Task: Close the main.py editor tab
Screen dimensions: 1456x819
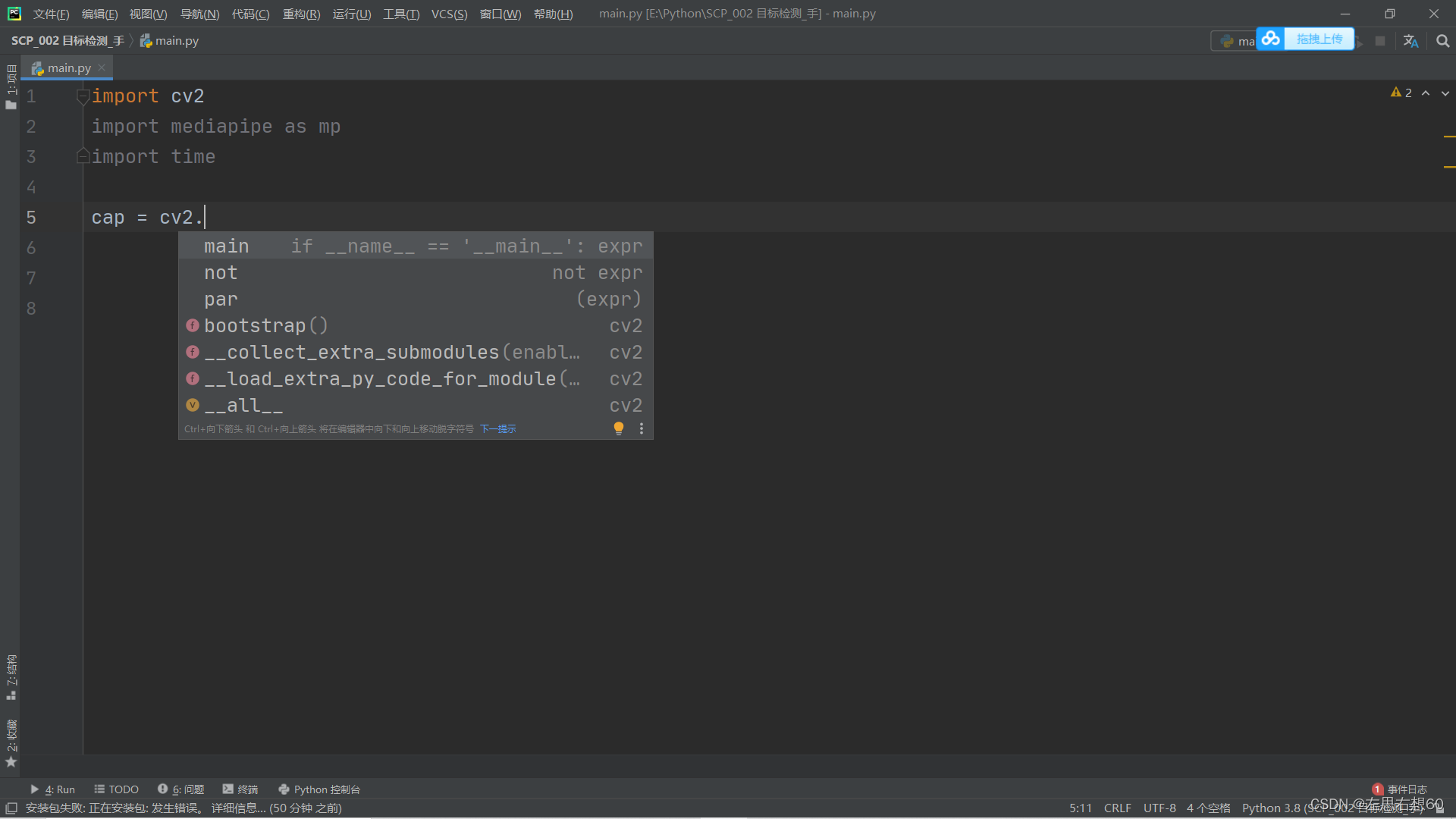Action: pyautogui.click(x=102, y=67)
